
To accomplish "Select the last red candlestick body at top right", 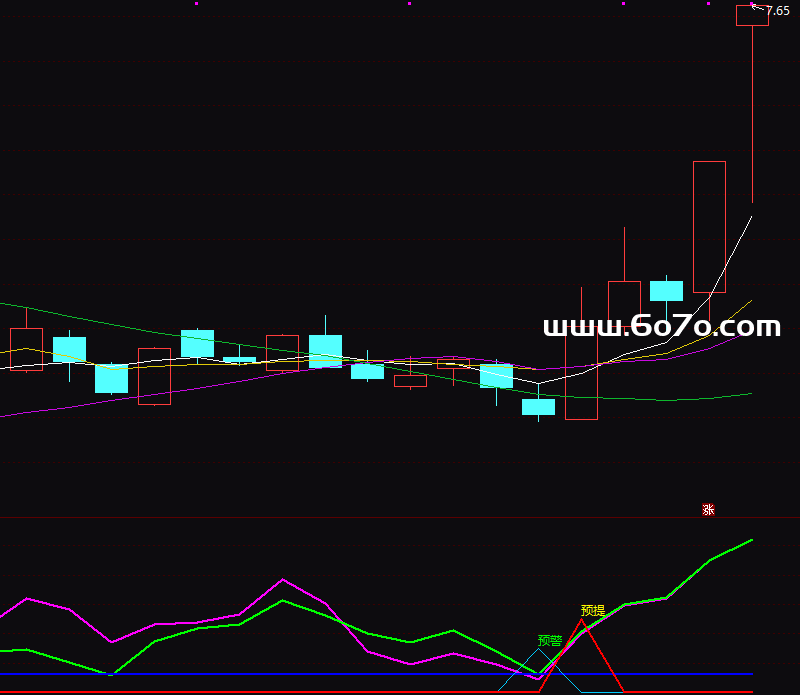I will pos(752,15).
